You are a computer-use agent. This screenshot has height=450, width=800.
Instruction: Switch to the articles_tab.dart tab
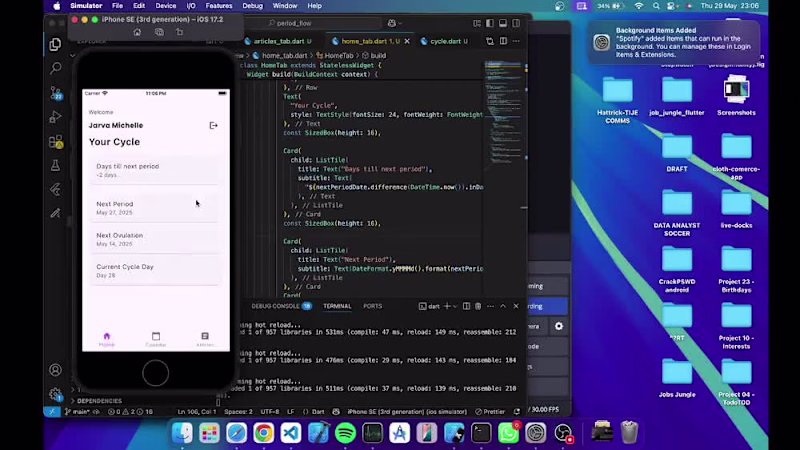(278, 41)
